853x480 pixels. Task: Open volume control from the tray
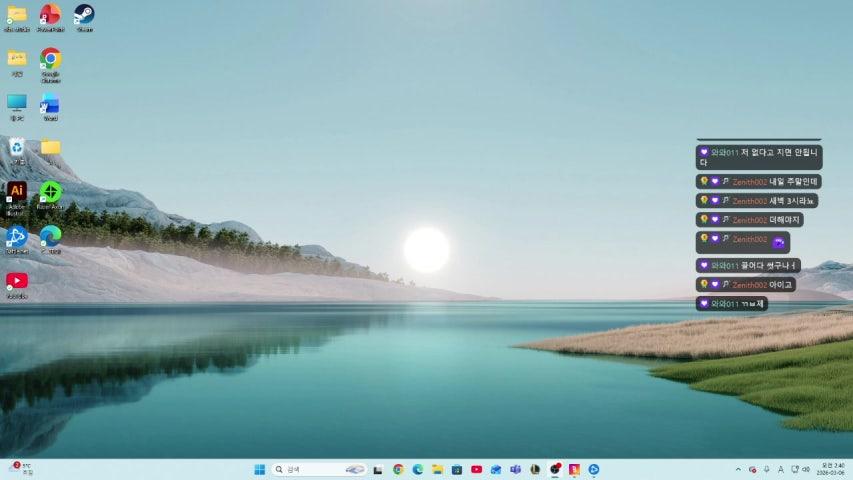(805, 469)
